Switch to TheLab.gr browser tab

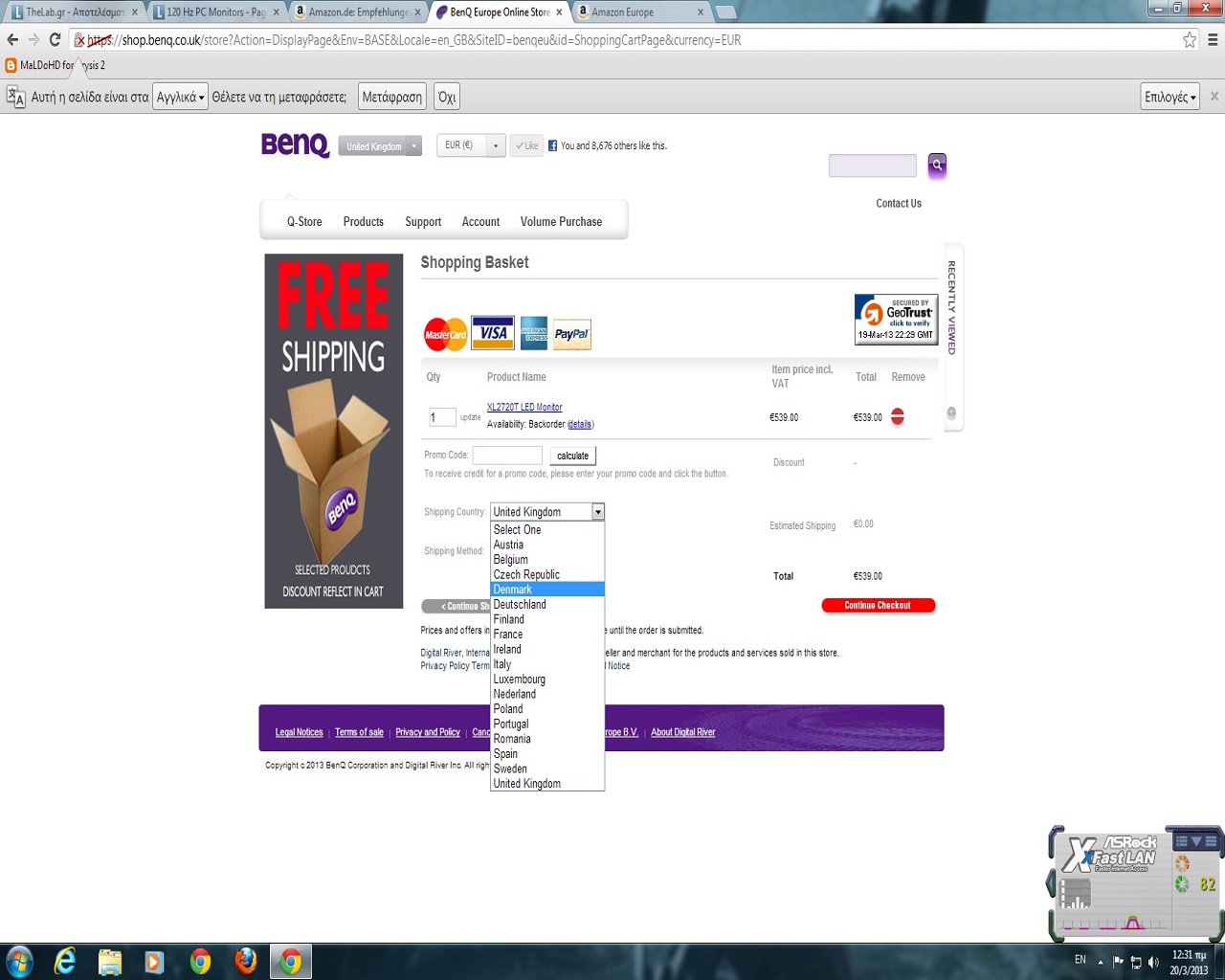click(75, 12)
